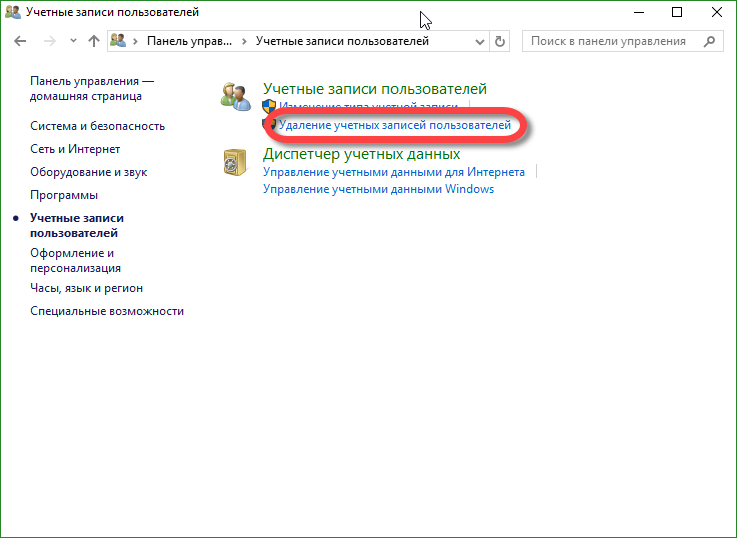Open 'Система и безопасность' in sidebar
Screen dimensions: 737x538
[97, 126]
